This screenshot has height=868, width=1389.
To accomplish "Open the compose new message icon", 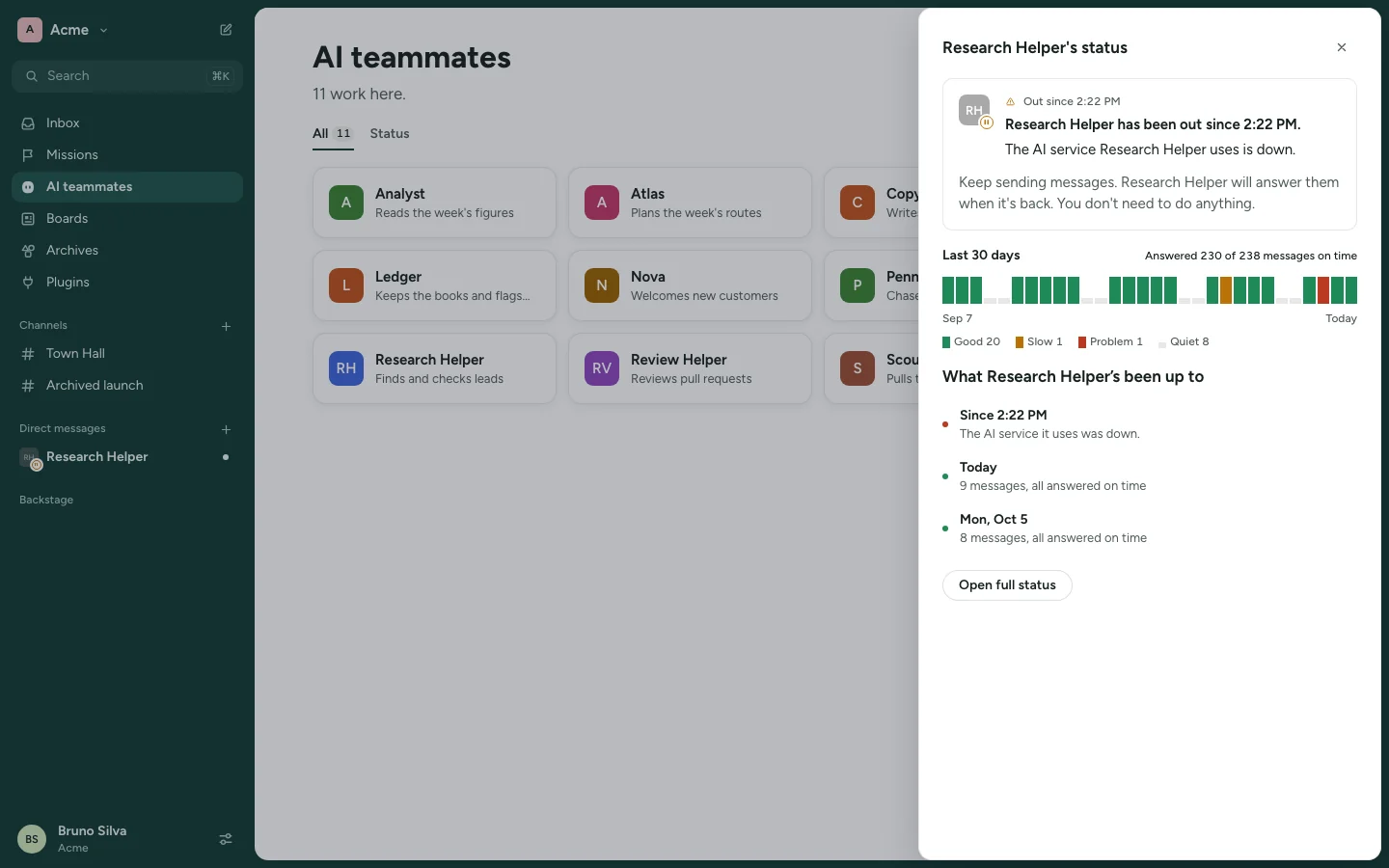I will (226, 30).
